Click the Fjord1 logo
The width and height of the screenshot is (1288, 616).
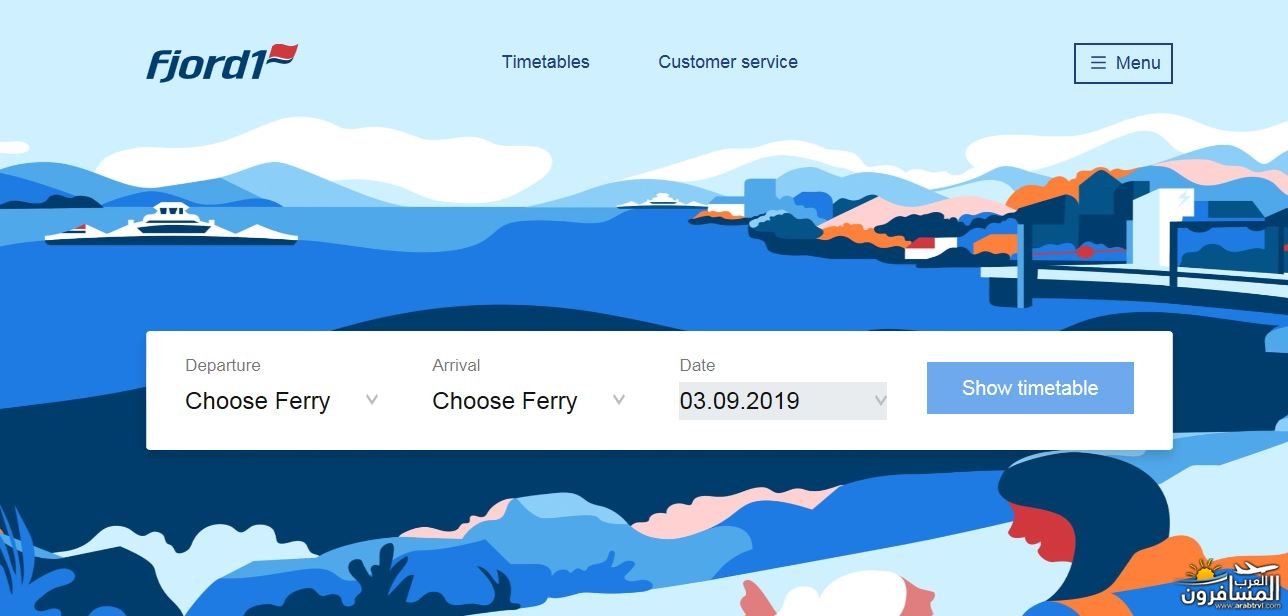(222, 62)
